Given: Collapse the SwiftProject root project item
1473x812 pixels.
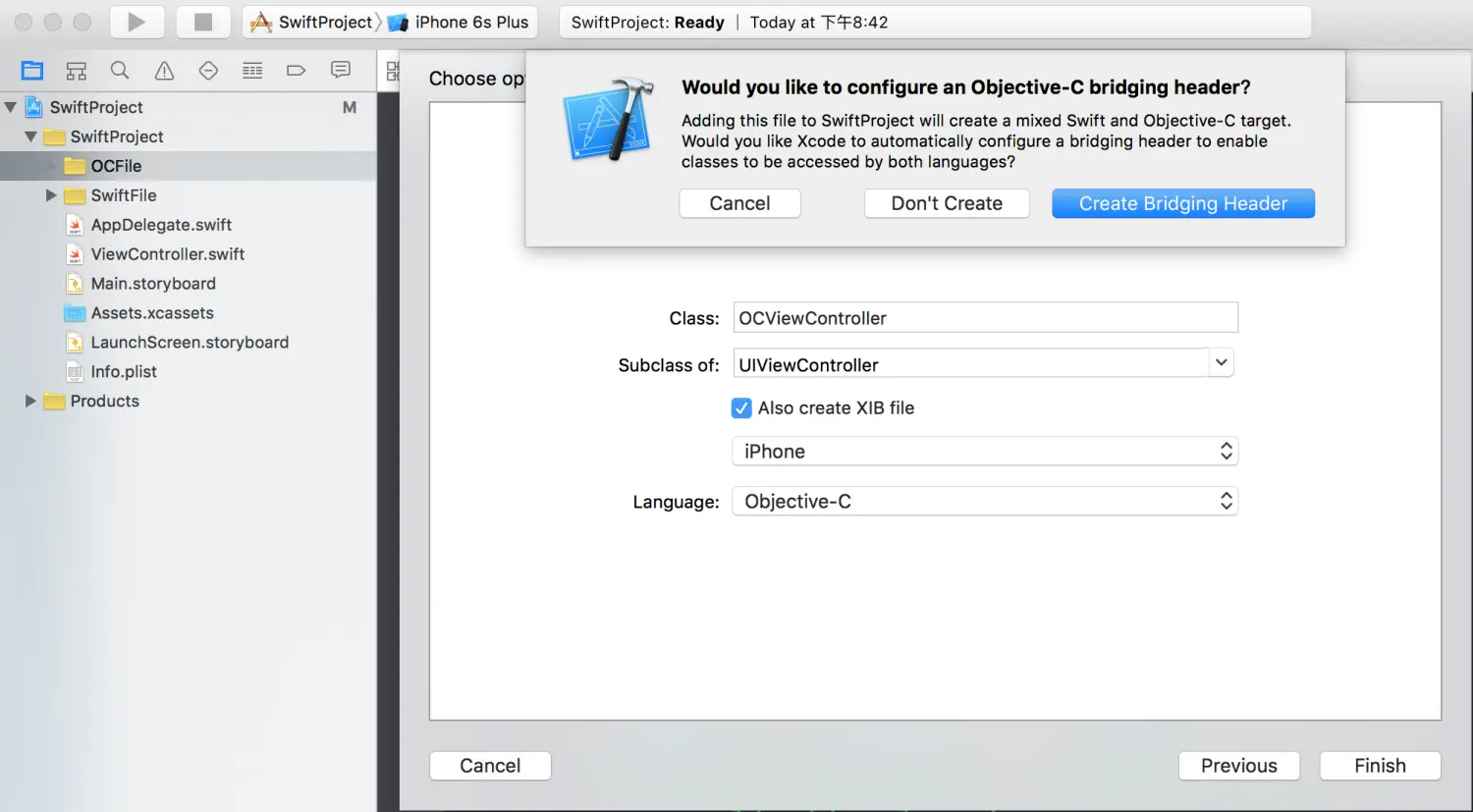Looking at the screenshot, I should (10, 107).
